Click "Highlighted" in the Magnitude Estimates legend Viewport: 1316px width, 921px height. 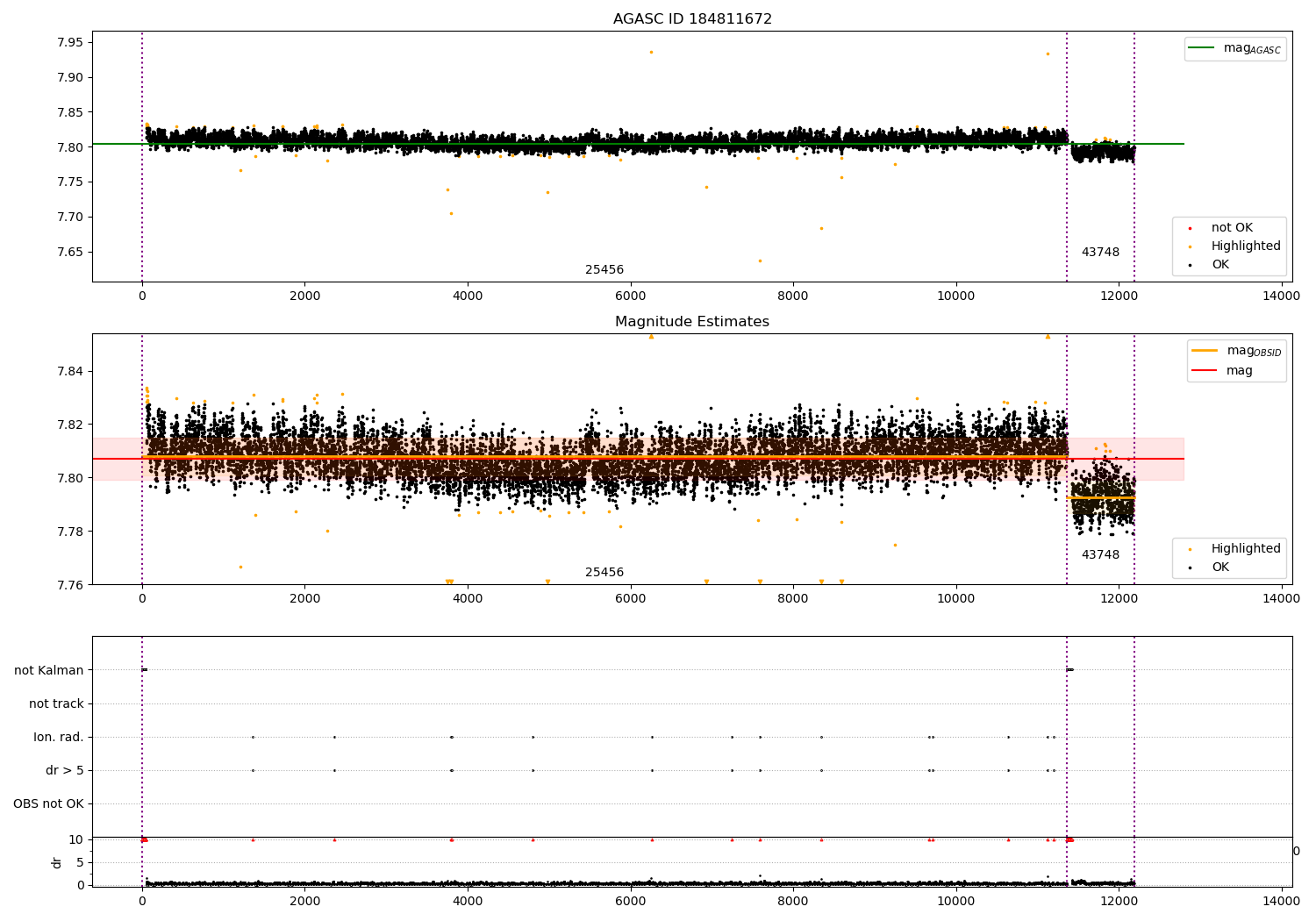click(1235, 549)
